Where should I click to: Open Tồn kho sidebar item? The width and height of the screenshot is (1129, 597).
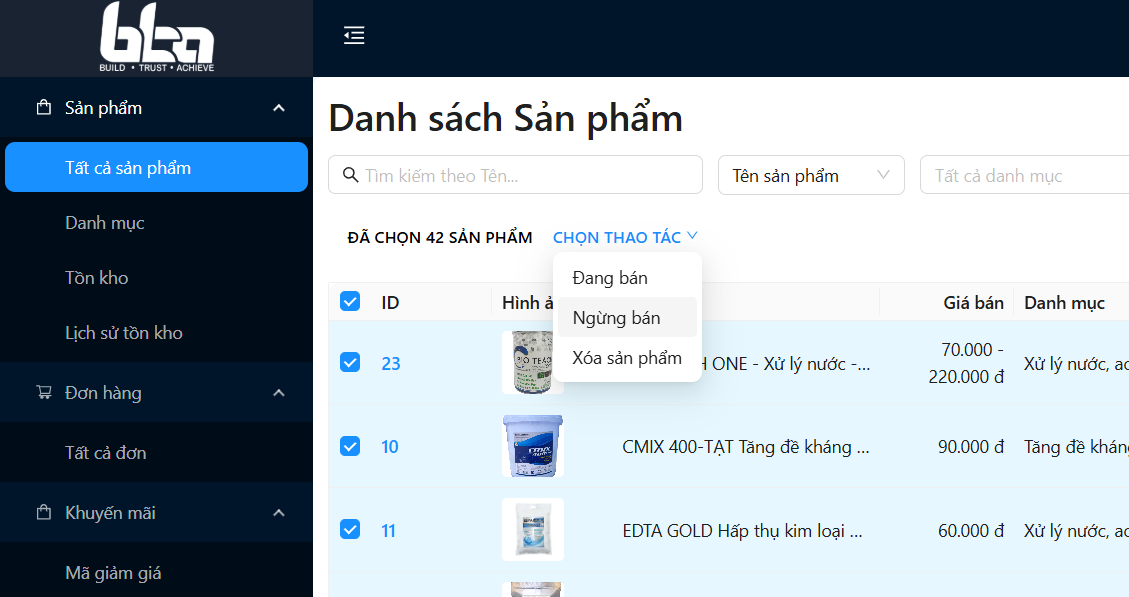tap(156, 277)
